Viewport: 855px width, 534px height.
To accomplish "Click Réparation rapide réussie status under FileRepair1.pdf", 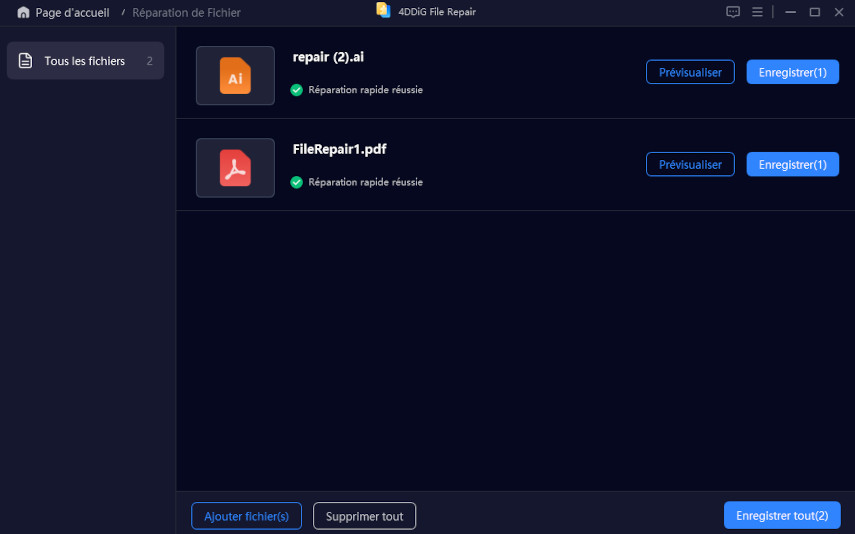I will (x=365, y=182).
